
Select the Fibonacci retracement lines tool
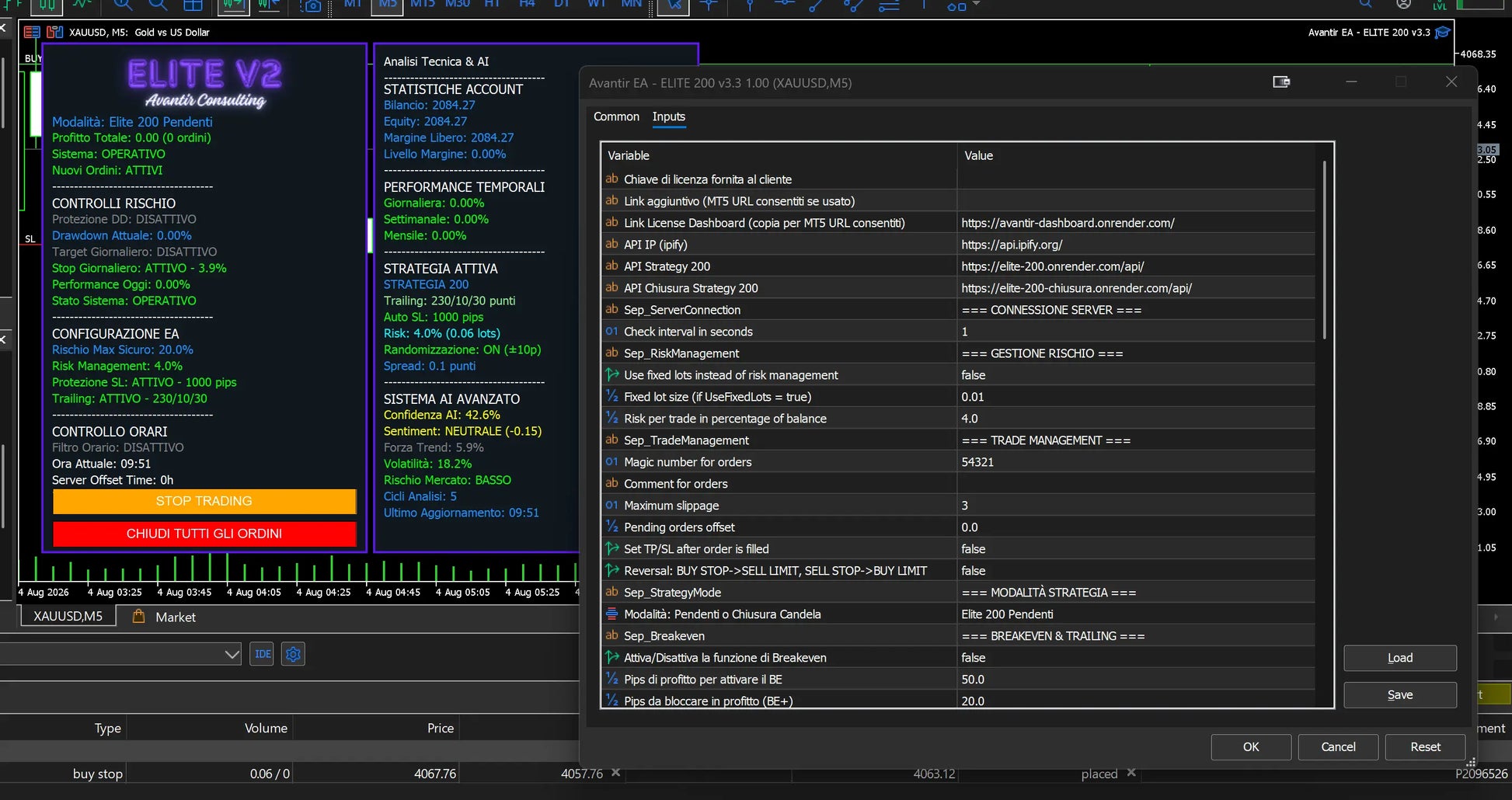coord(888,5)
